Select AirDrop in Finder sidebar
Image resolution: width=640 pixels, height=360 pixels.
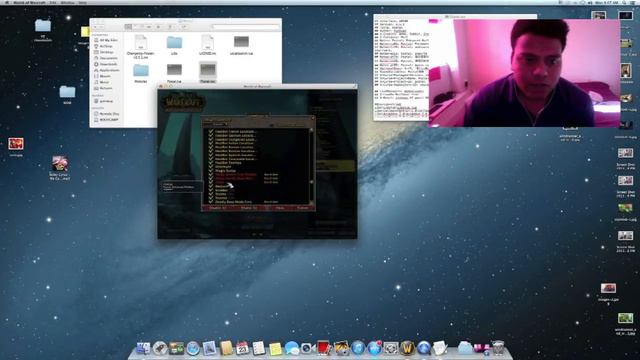pyautogui.click(x=103, y=46)
